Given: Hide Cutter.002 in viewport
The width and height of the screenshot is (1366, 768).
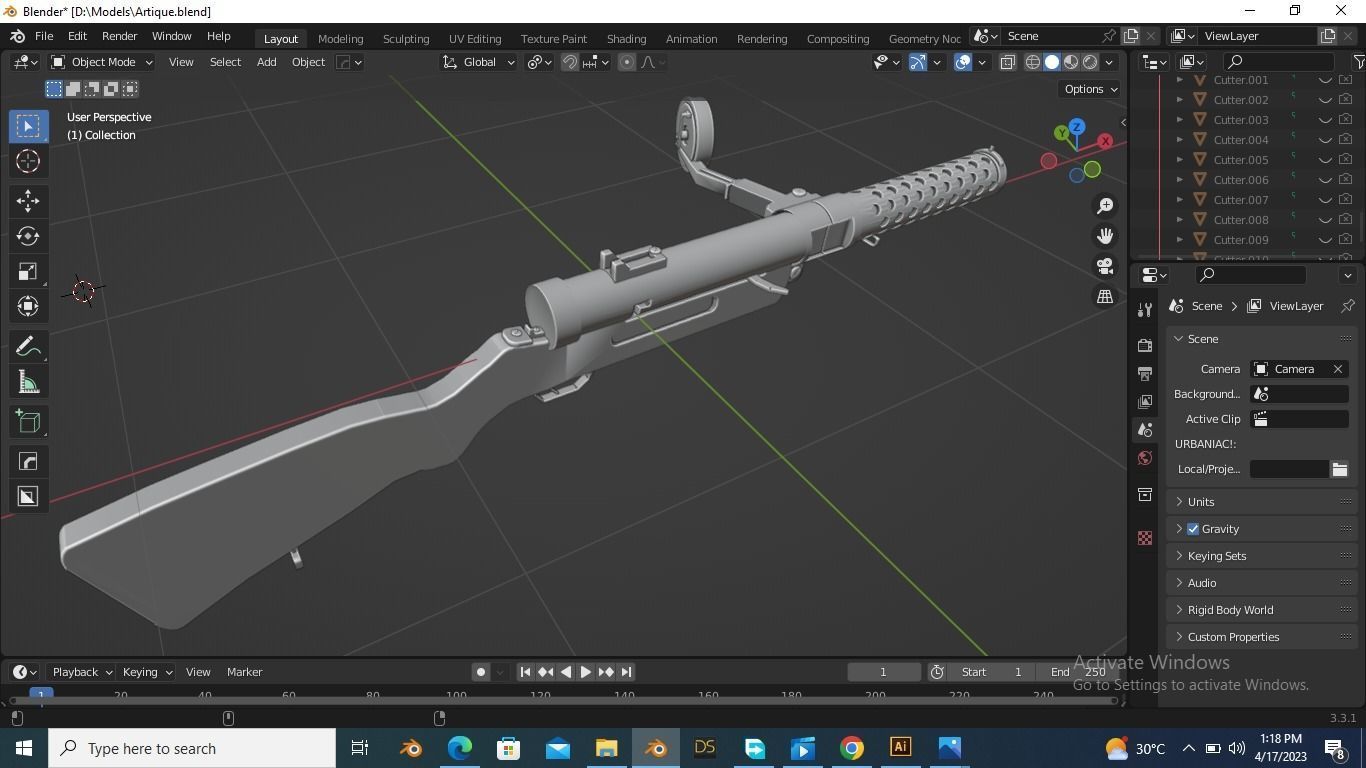Looking at the screenshot, I should [x=1325, y=100].
